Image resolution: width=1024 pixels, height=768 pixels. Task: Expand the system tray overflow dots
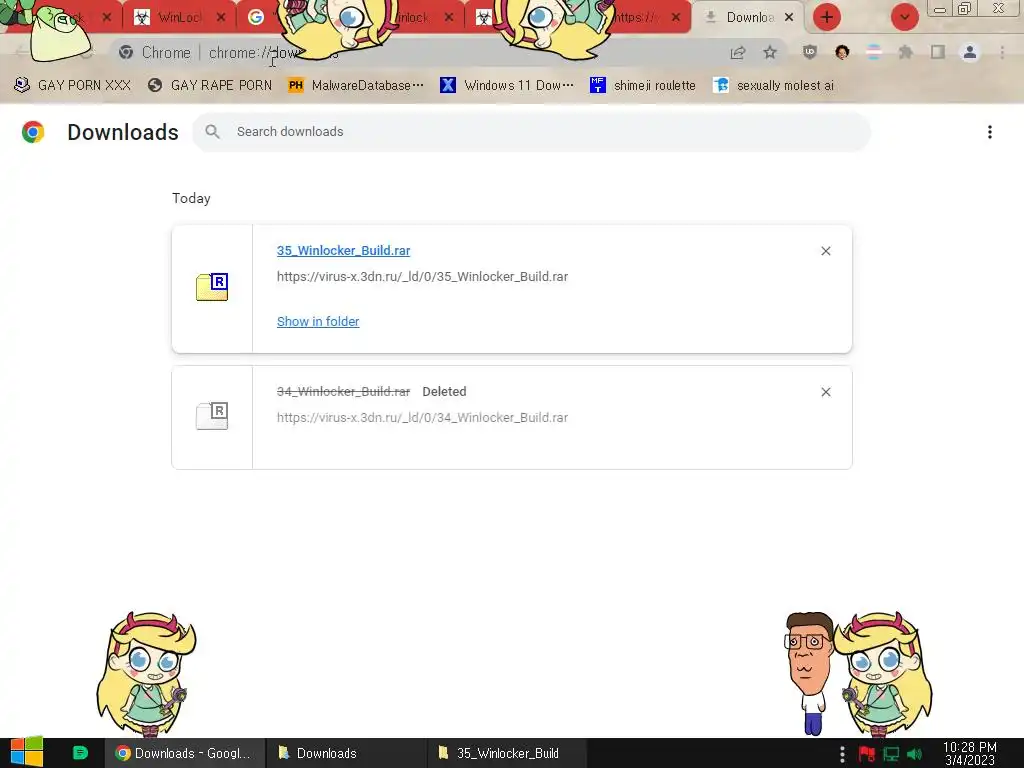[x=842, y=754]
